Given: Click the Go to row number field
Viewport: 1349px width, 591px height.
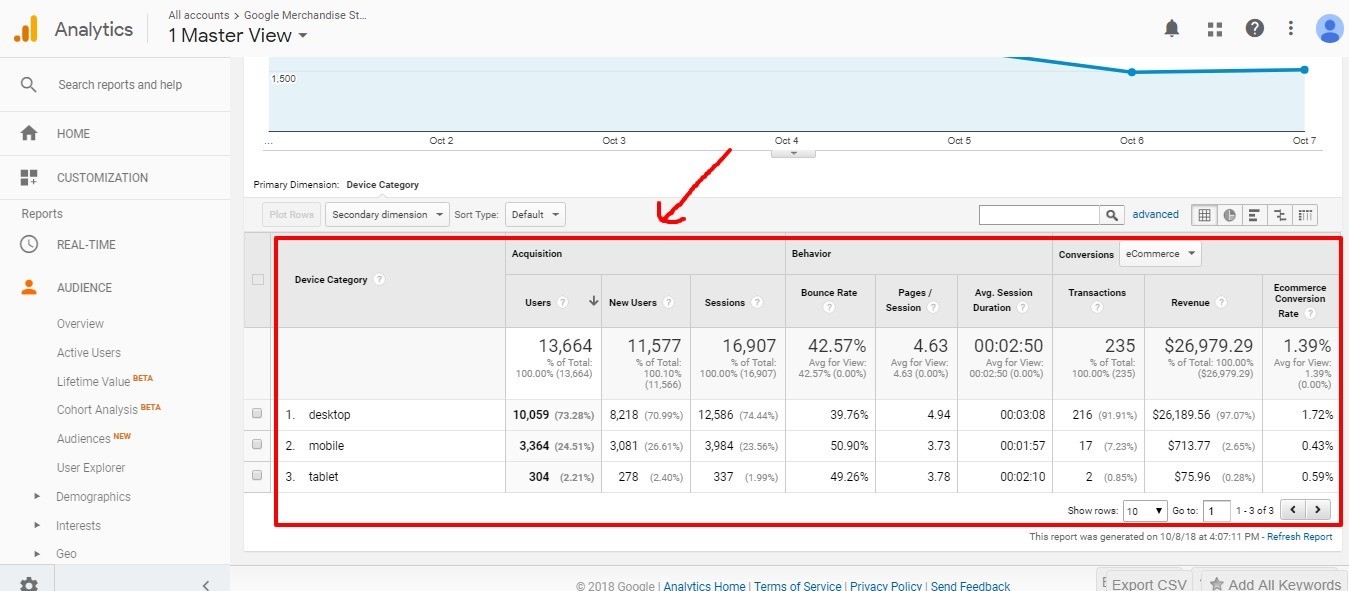Looking at the screenshot, I should [x=1216, y=511].
